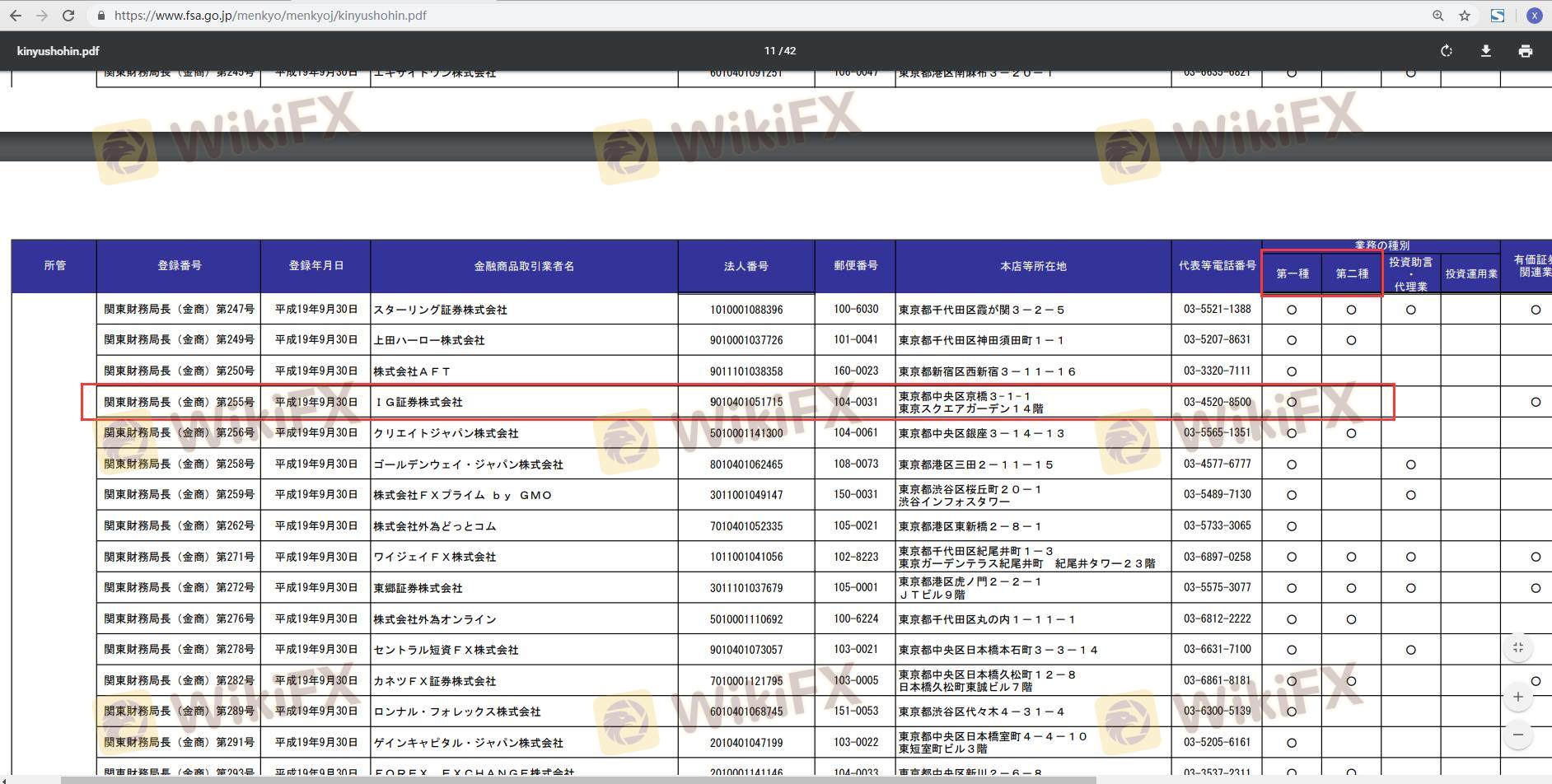This screenshot has height=784, width=1552.
Task: Reload the current PDF page
Action: (x=68, y=16)
